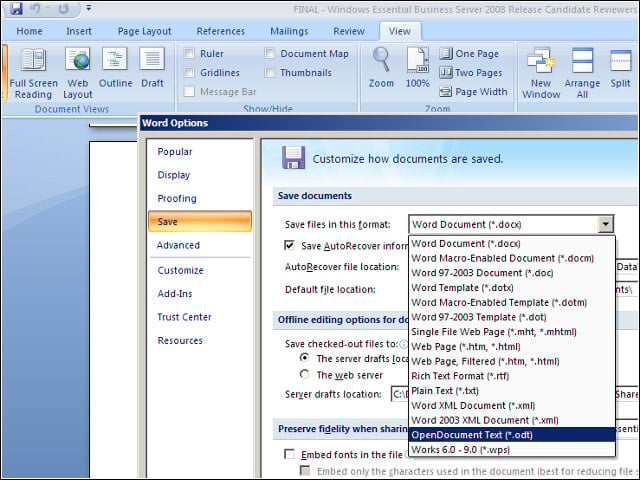This screenshot has width=640, height=480.
Task: Open a New Window of the document
Action: click(541, 73)
